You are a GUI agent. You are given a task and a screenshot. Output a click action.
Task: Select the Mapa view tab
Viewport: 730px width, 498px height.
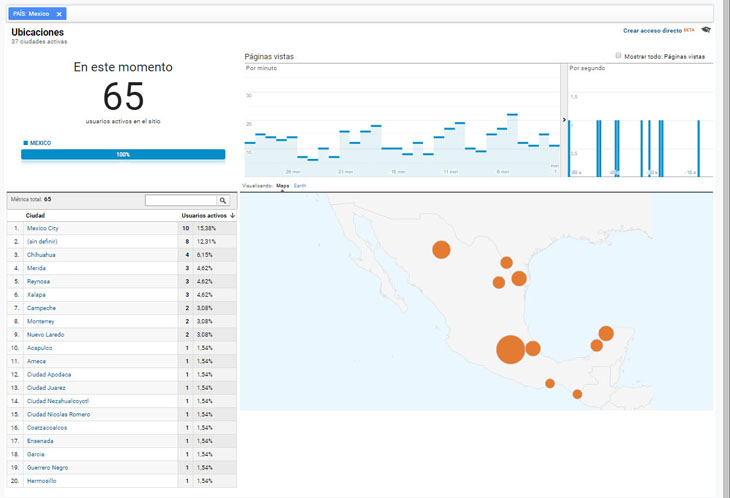[x=282, y=186]
